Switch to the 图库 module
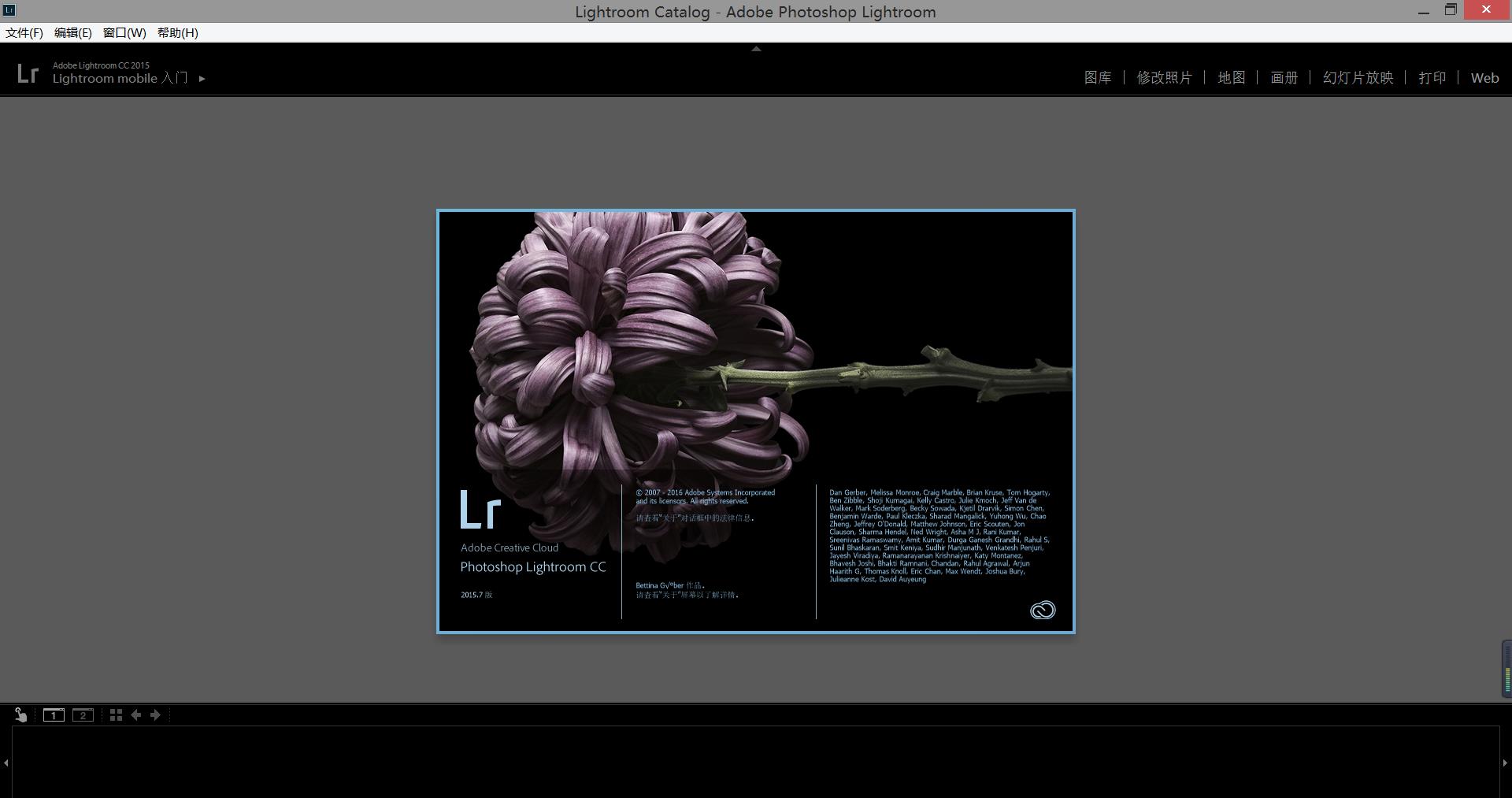 point(1097,77)
